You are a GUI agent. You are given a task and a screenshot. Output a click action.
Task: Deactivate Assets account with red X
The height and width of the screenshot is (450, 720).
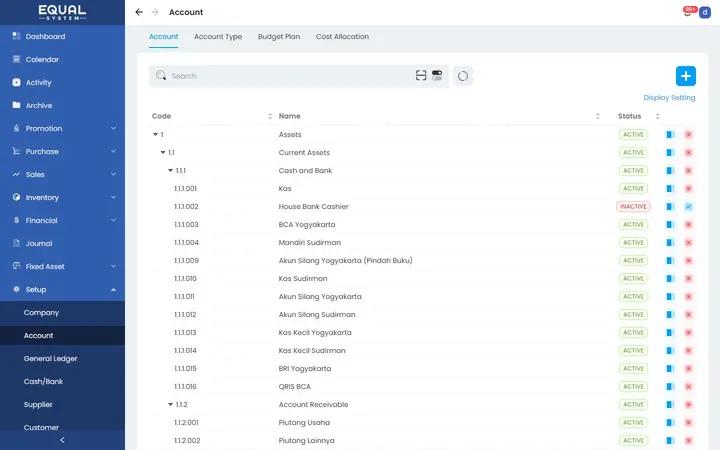click(x=688, y=135)
